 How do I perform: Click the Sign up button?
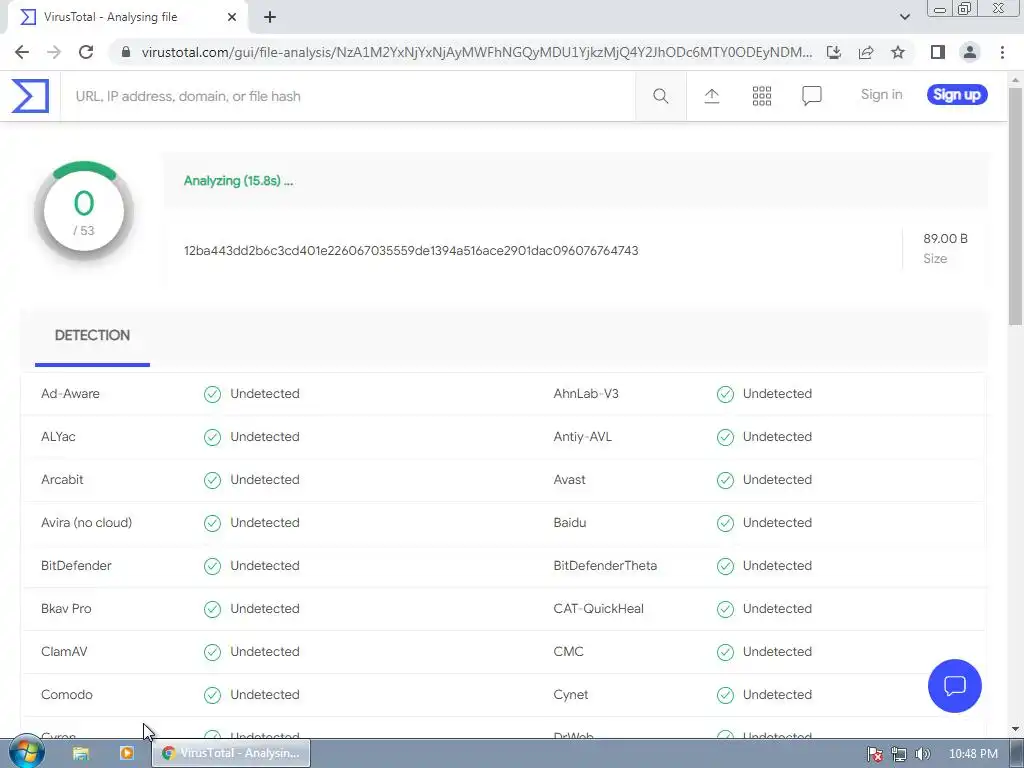point(957,95)
